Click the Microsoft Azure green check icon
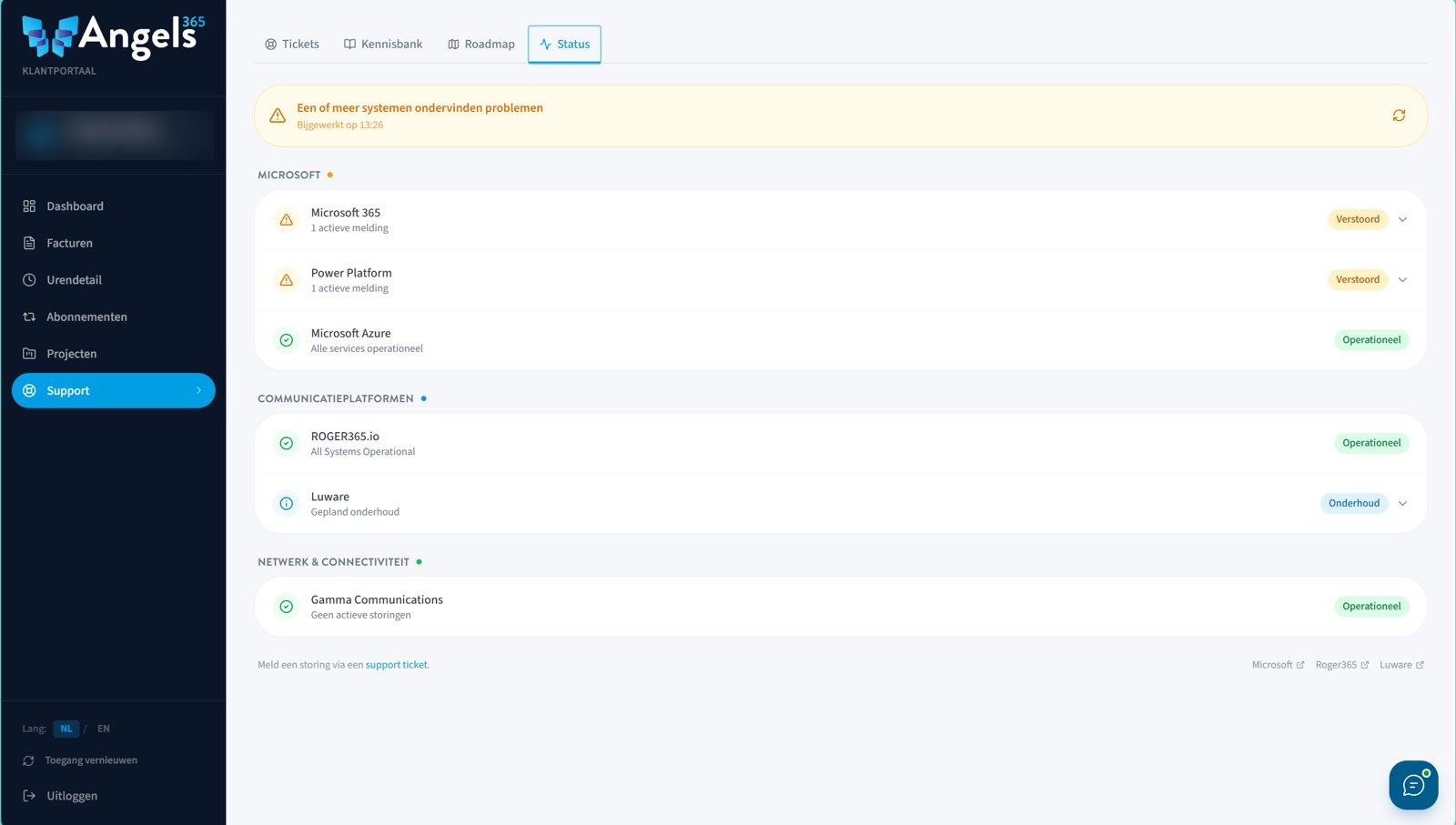1456x825 pixels. [x=287, y=340]
